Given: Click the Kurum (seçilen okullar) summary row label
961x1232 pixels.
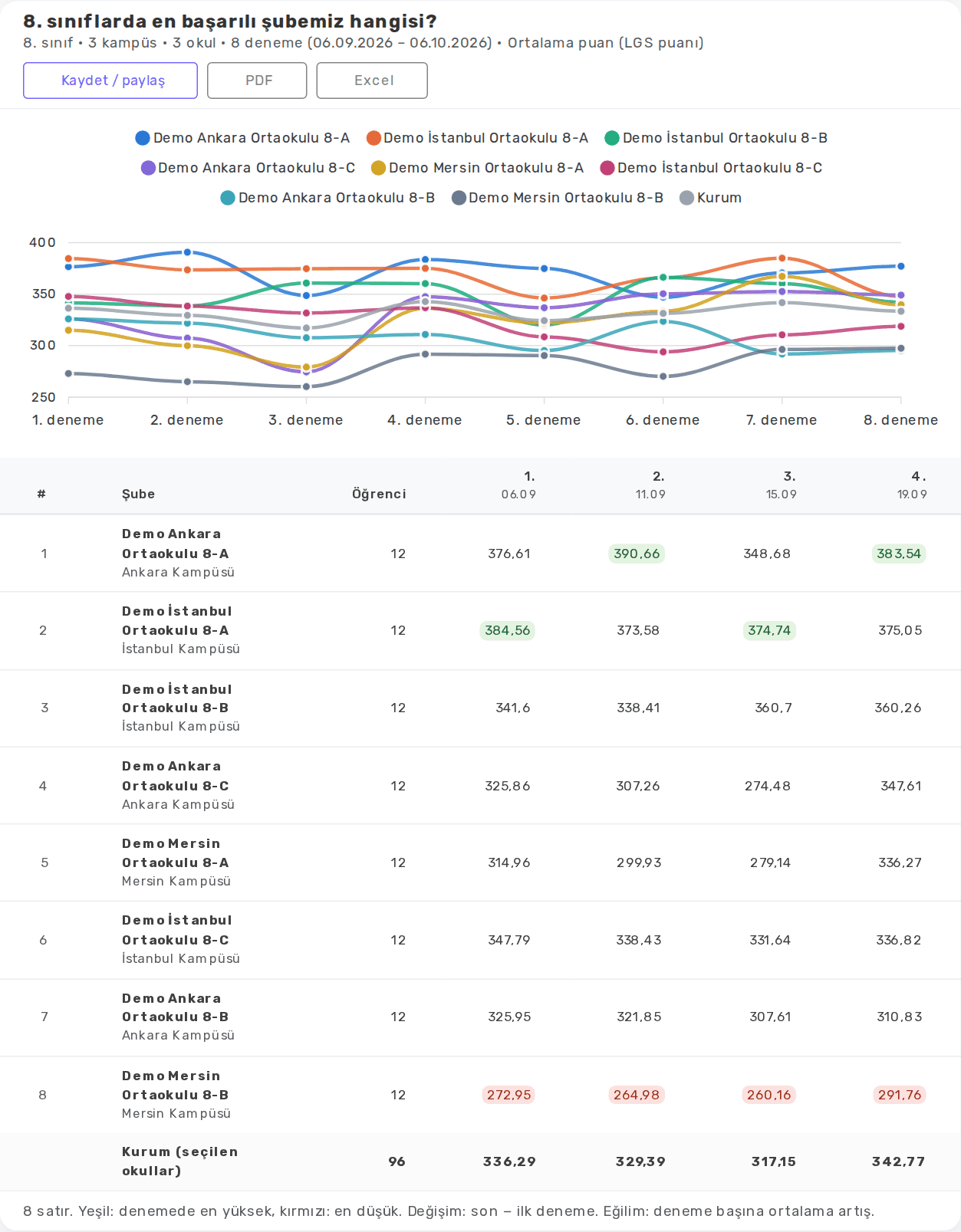Looking at the screenshot, I should [179, 1161].
